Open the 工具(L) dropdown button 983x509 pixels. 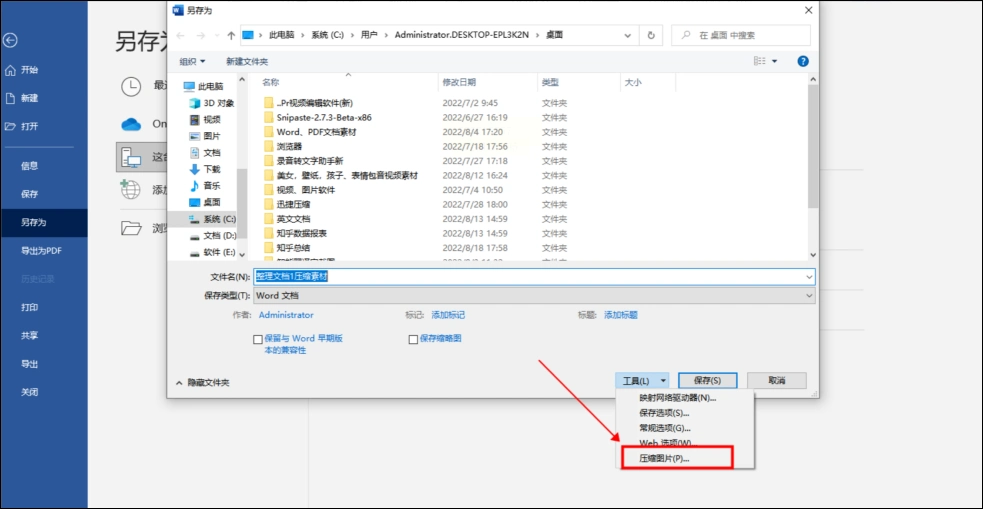[643, 380]
